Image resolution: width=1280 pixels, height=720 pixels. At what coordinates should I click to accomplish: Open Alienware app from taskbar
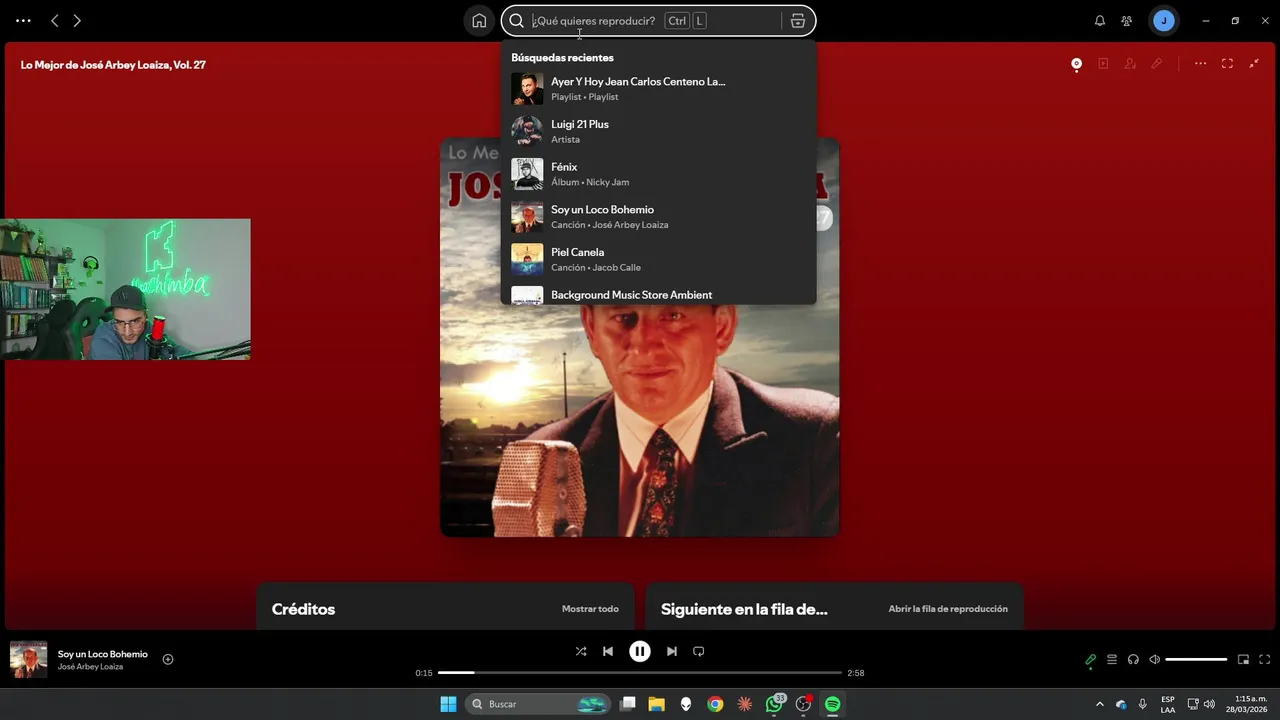(686, 704)
